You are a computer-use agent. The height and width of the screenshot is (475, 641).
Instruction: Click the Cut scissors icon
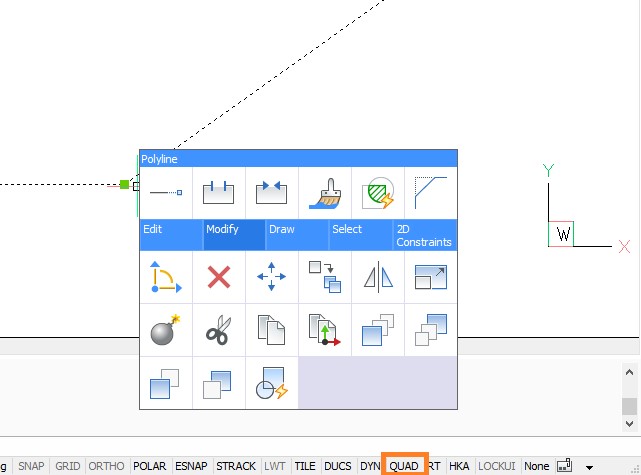point(219,330)
